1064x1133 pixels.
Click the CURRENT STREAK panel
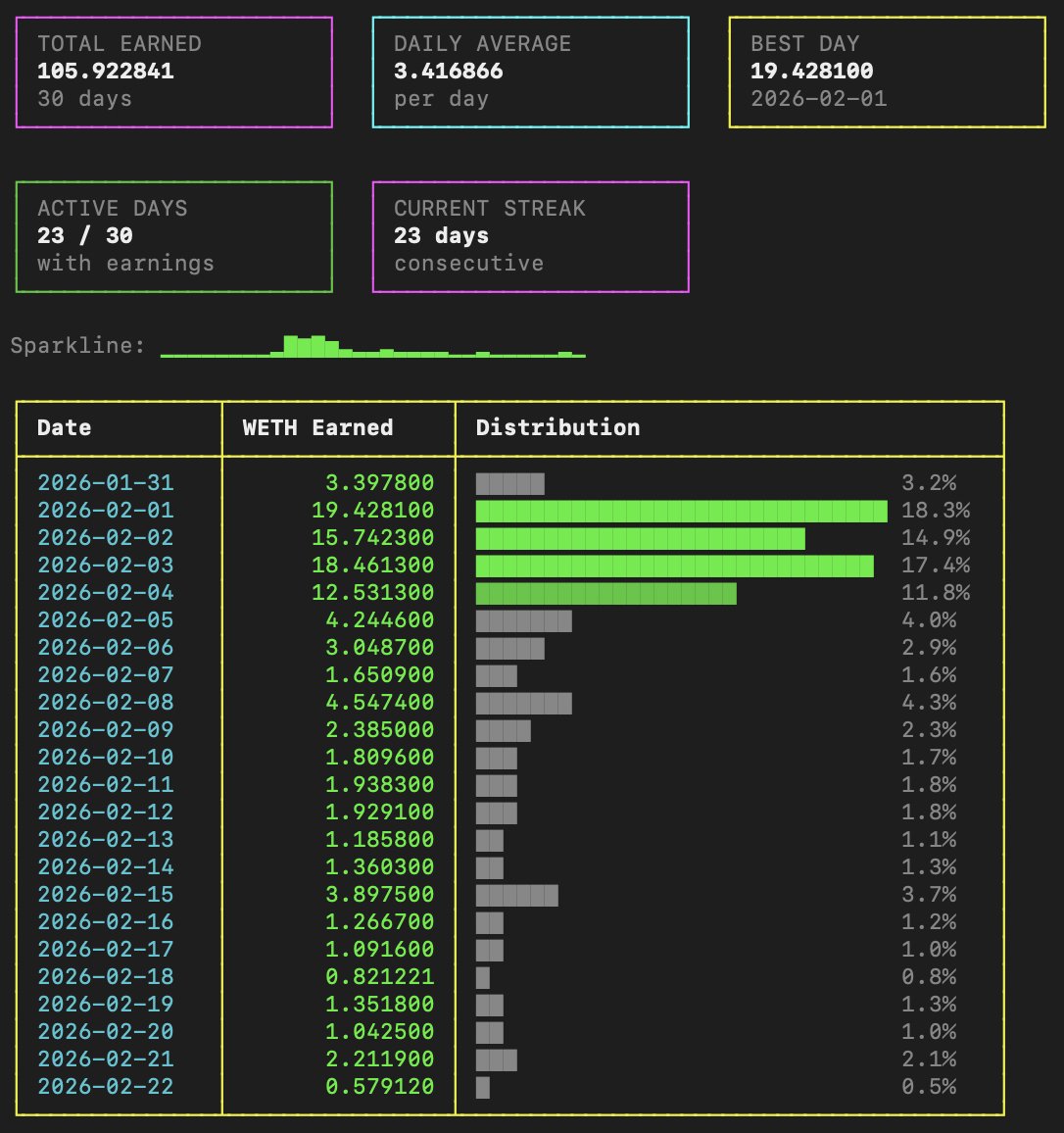pos(530,235)
